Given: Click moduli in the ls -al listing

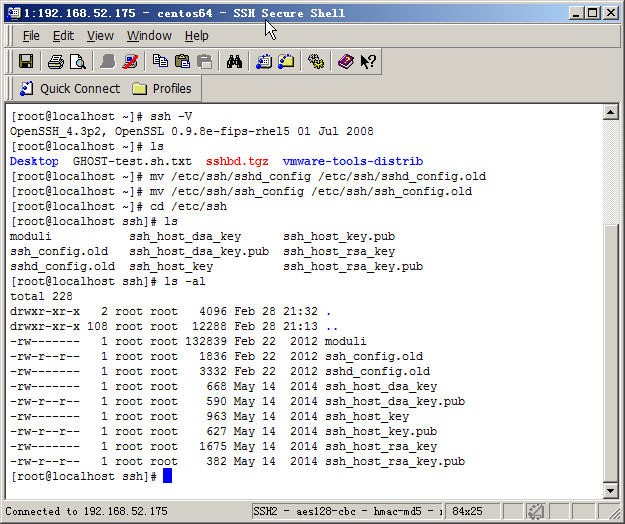Looking at the screenshot, I should (x=346, y=341).
